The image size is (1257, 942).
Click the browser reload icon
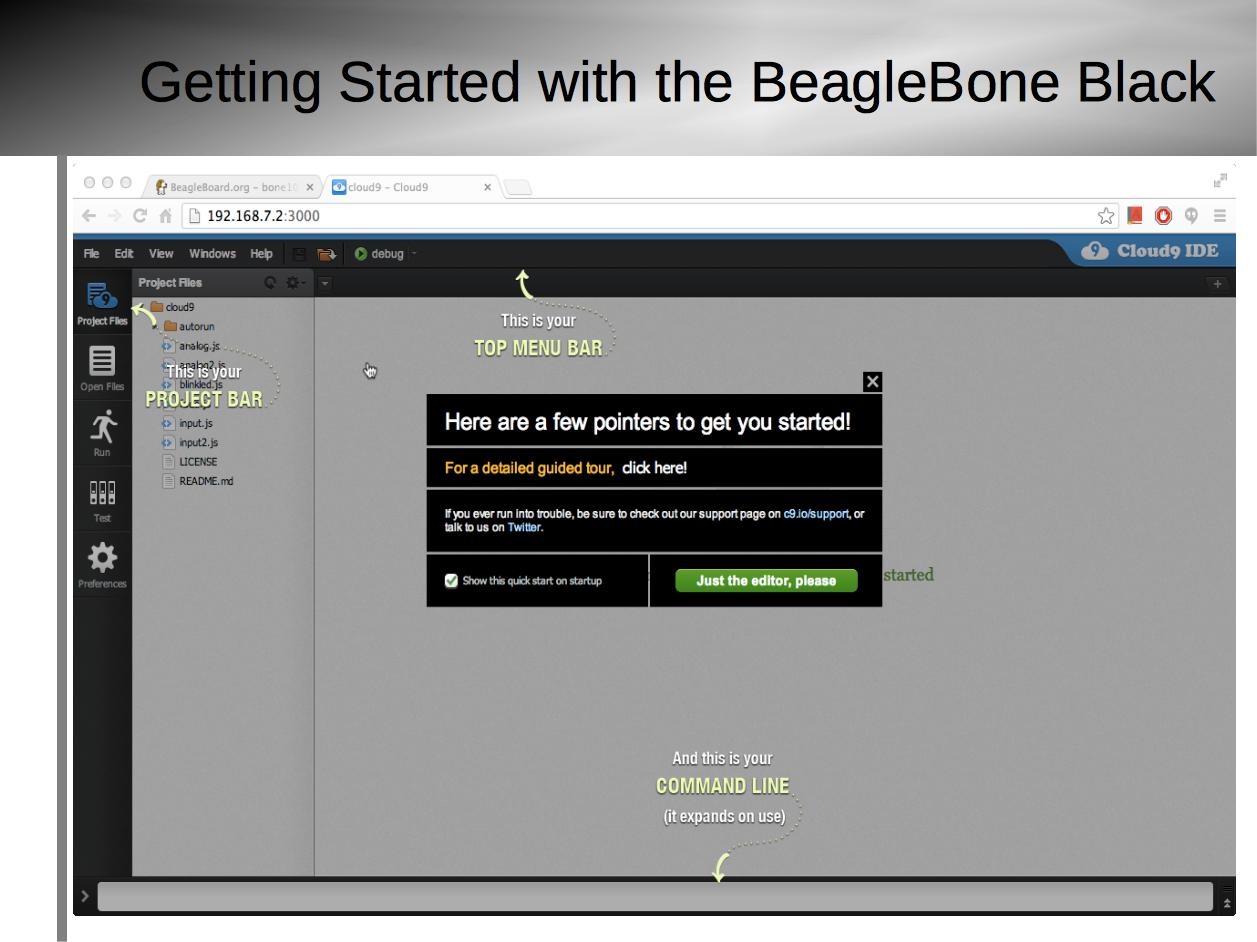[x=140, y=215]
